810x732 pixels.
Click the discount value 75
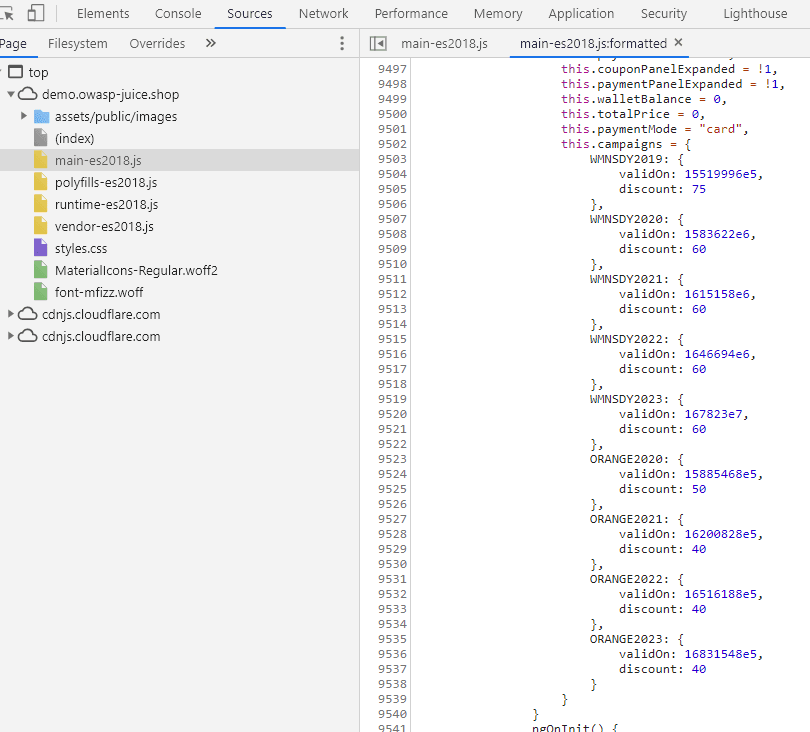point(698,189)
